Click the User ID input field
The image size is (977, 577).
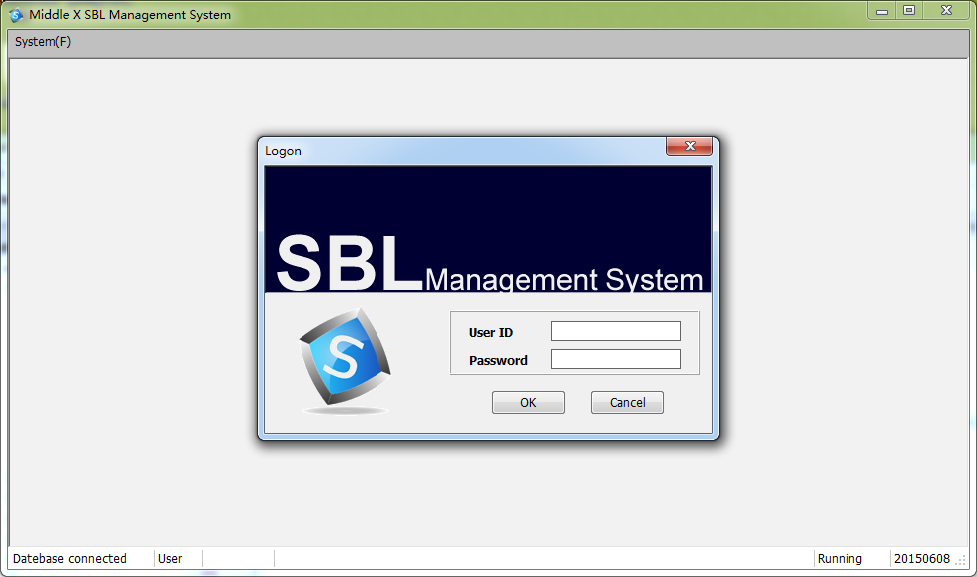point(616,331)
